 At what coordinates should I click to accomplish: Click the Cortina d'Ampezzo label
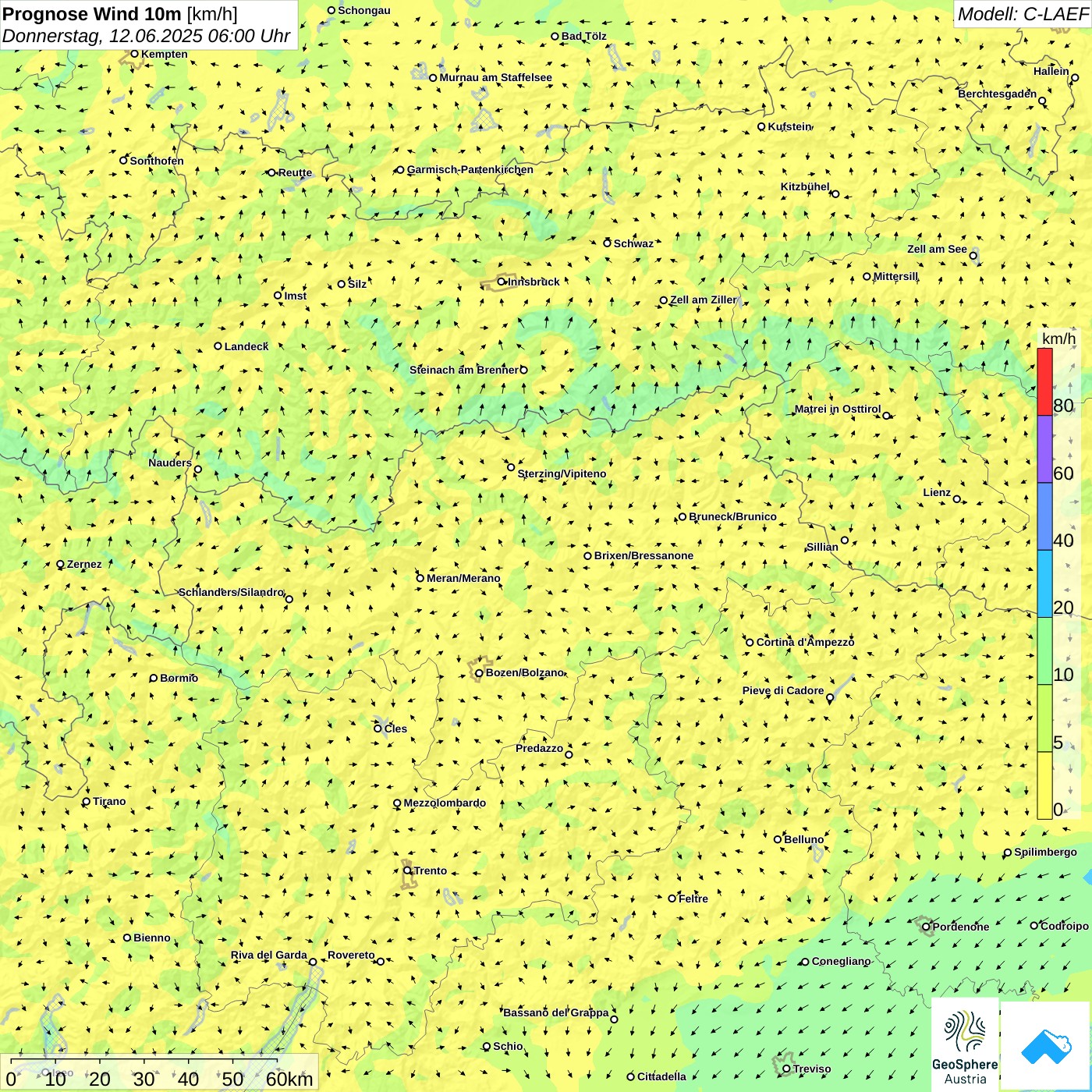[x=805, y=642]
